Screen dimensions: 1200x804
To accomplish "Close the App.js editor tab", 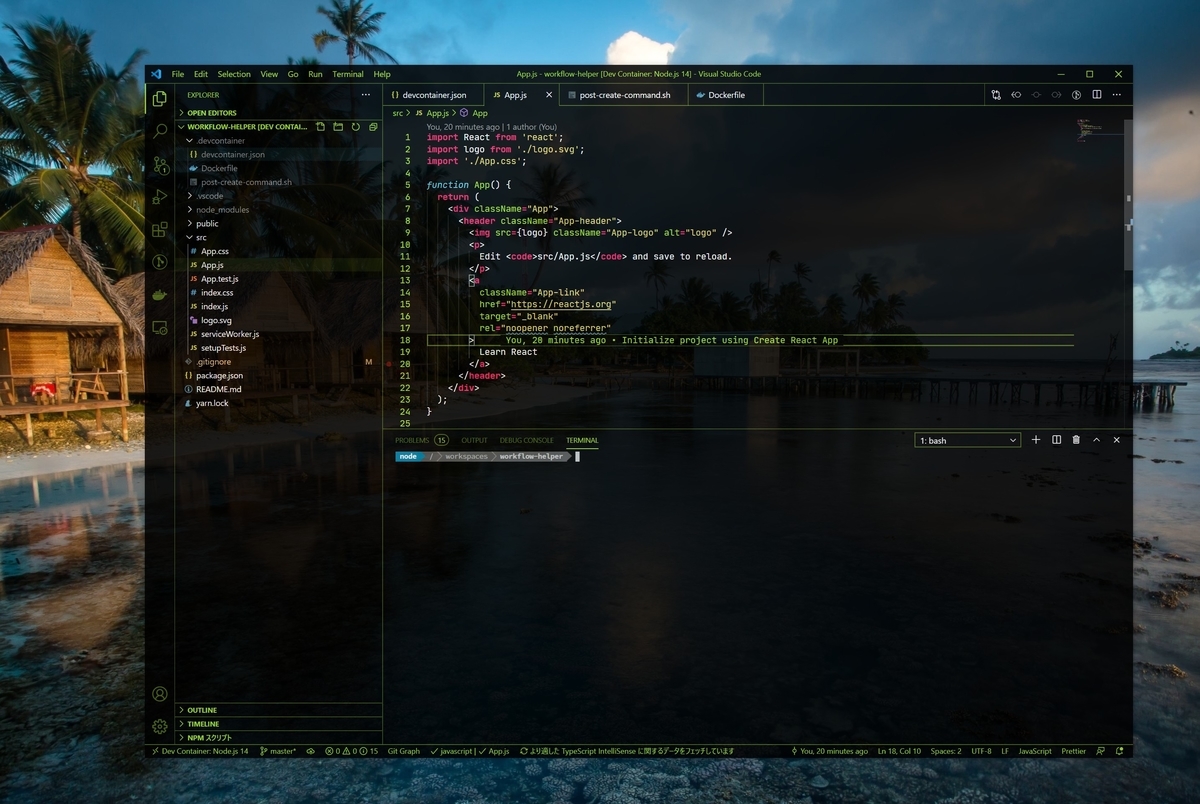I will (548, 95).
